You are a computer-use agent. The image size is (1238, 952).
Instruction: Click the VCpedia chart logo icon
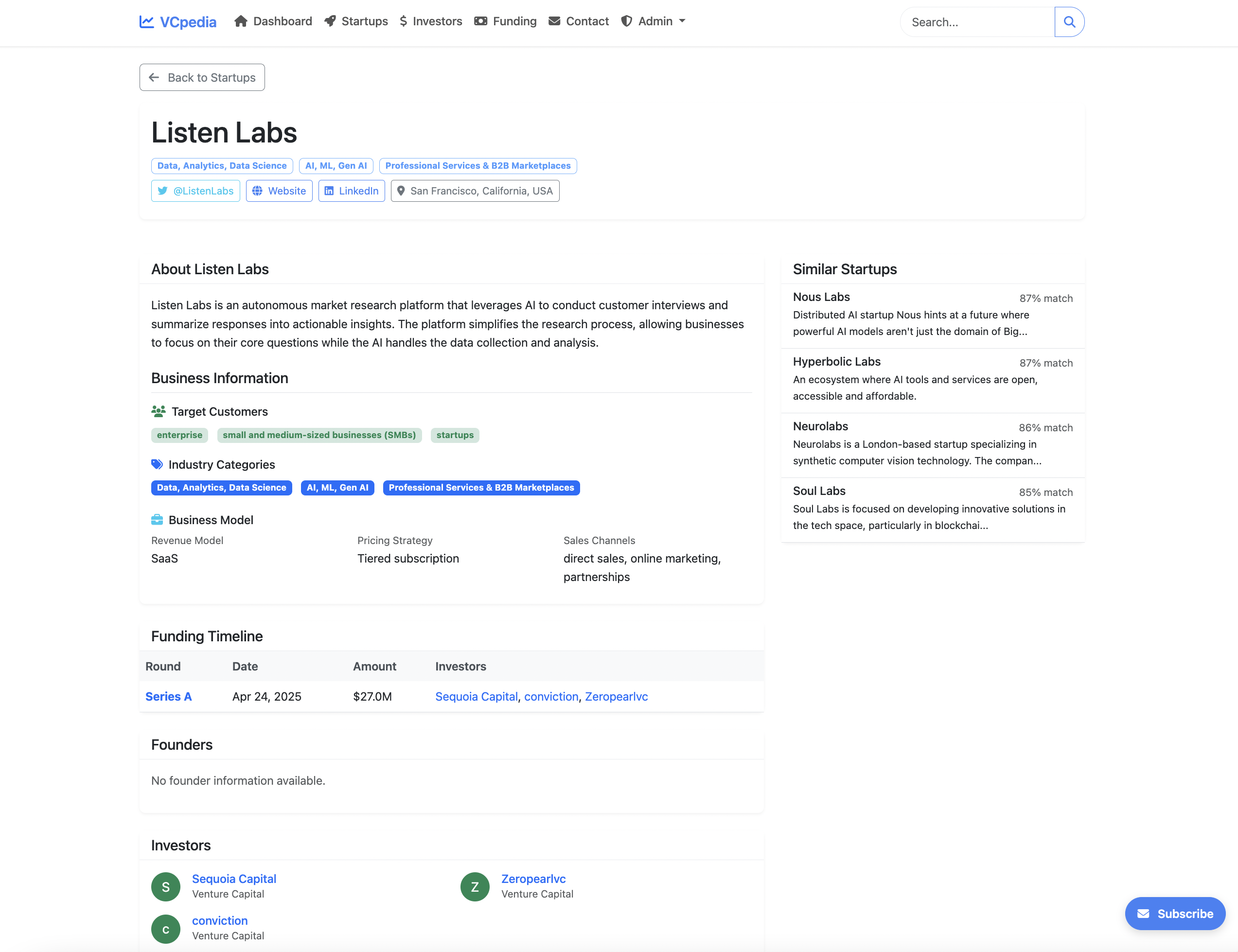click(147, 21)
